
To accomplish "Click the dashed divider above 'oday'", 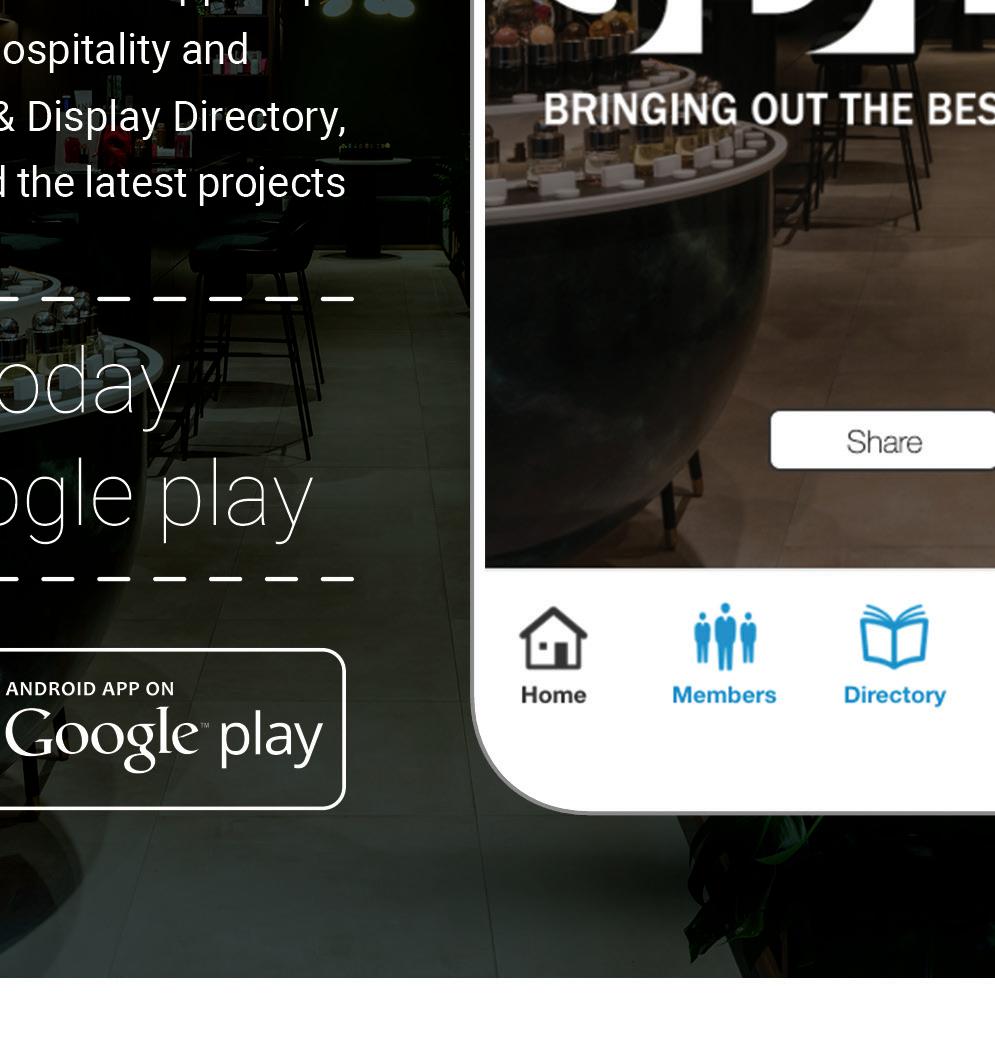I will pyautogui.click(x=177, y=298).
